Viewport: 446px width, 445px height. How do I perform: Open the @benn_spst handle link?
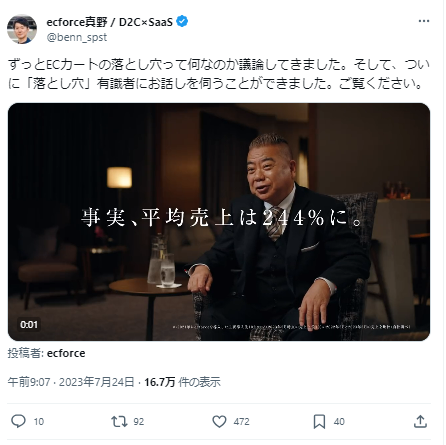click(x=77, y=37)
